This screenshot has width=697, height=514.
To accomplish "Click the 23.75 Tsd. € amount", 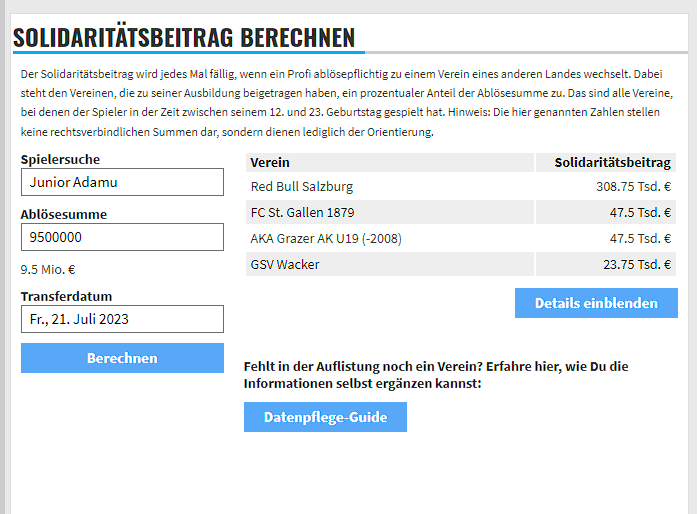I will (637, 265).
